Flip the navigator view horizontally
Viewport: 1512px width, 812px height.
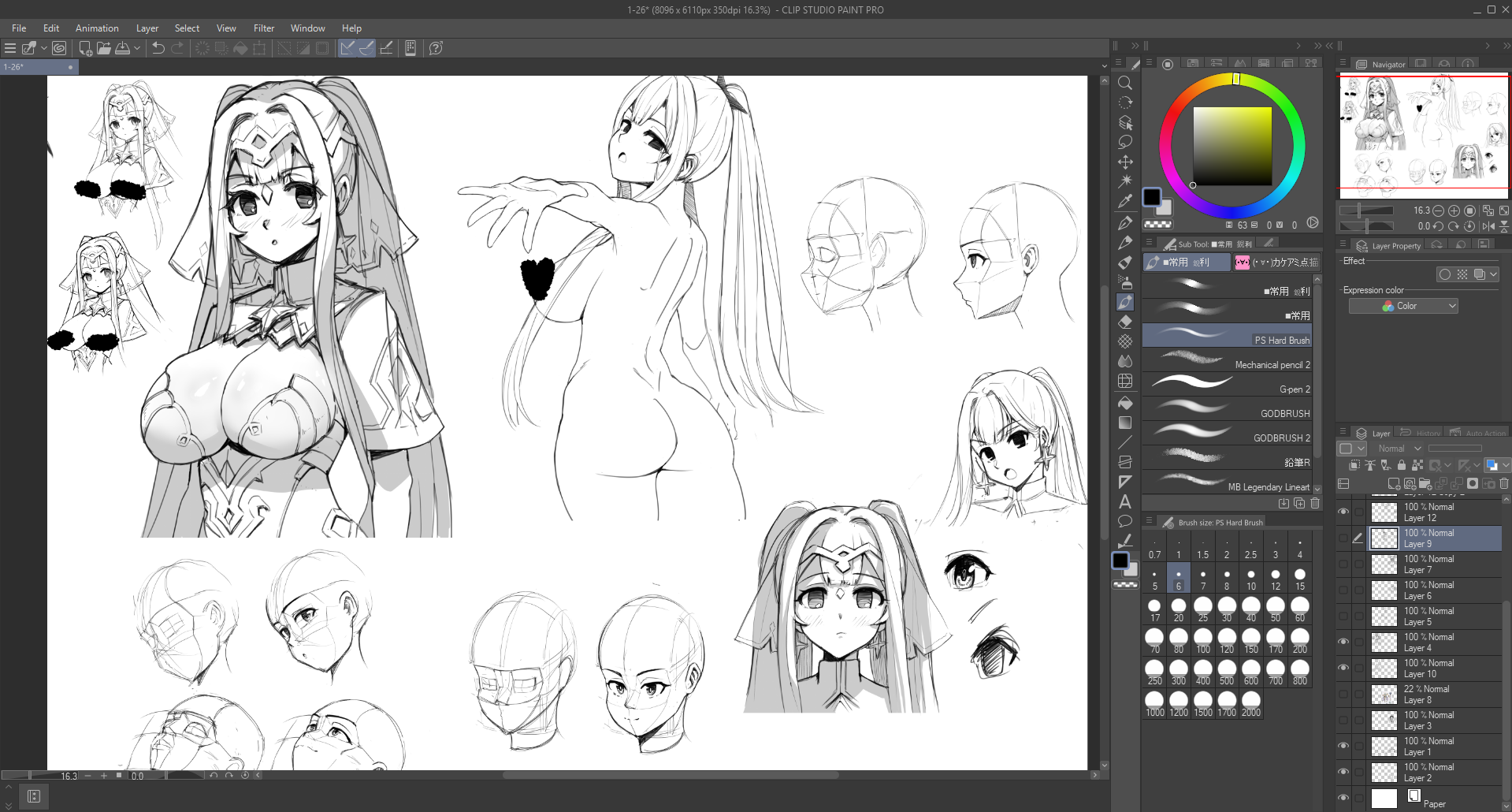[1488, 226]
